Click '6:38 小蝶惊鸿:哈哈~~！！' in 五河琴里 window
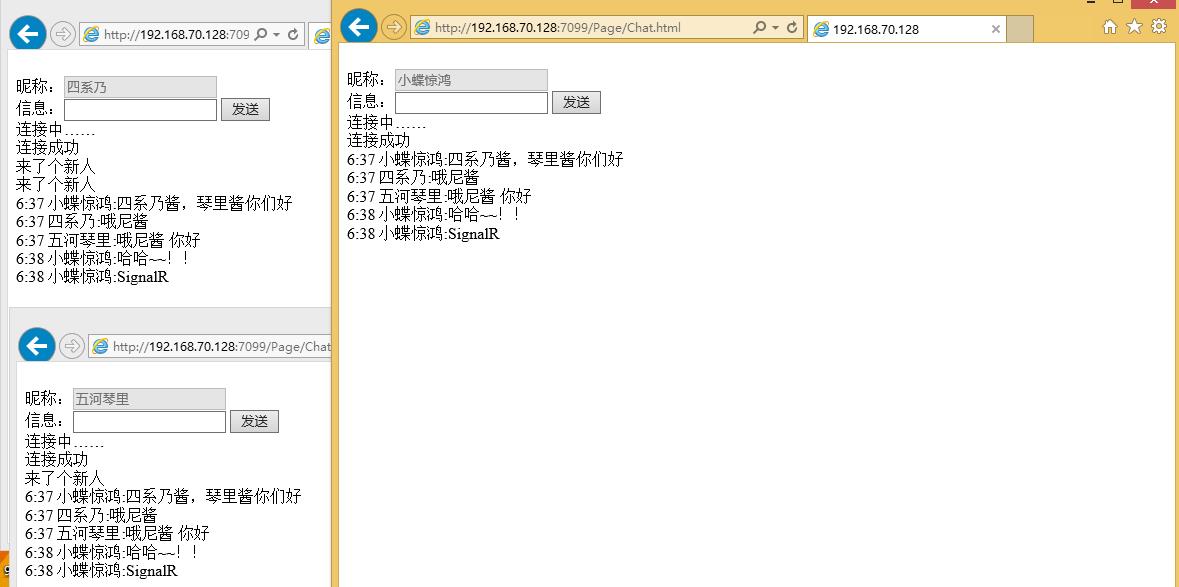Image resolution: width=1179 pixels, height=587 pixels. coord(114,552)
